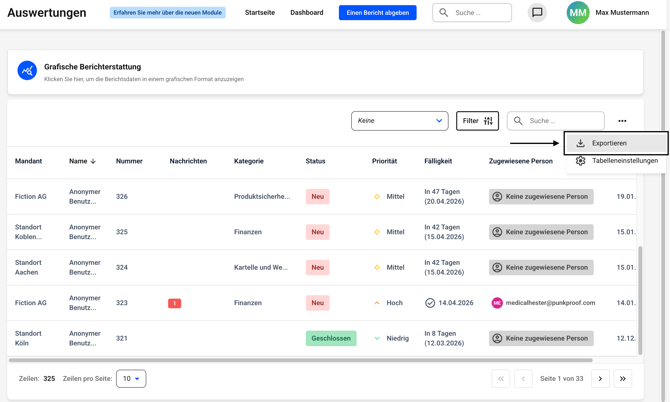The height and width of the screenshot is (402, 670).
Task: Navigate to Startseite
Action: (260, 13)
